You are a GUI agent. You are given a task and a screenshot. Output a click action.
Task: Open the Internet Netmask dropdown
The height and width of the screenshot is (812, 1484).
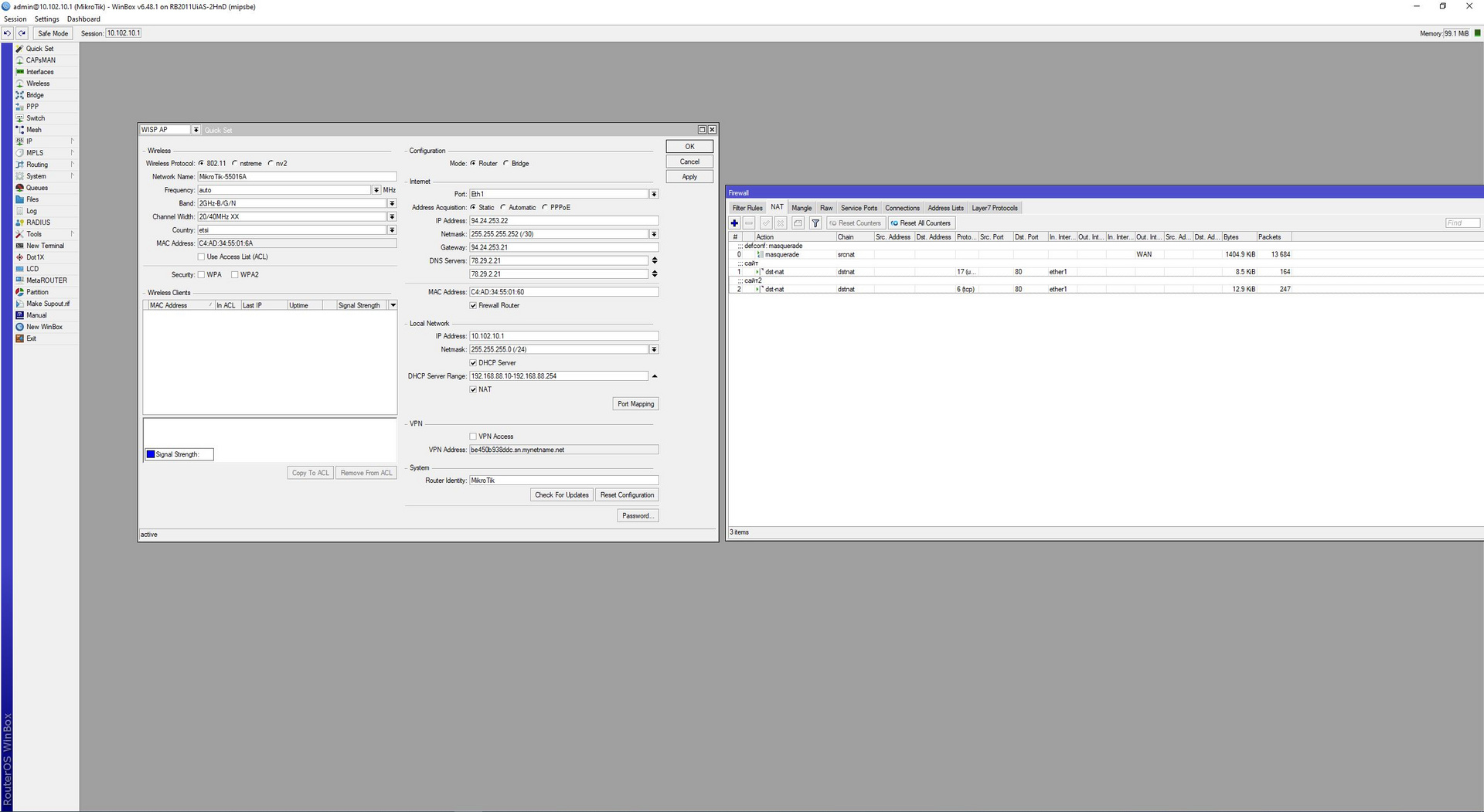click(x=654, y=235)
